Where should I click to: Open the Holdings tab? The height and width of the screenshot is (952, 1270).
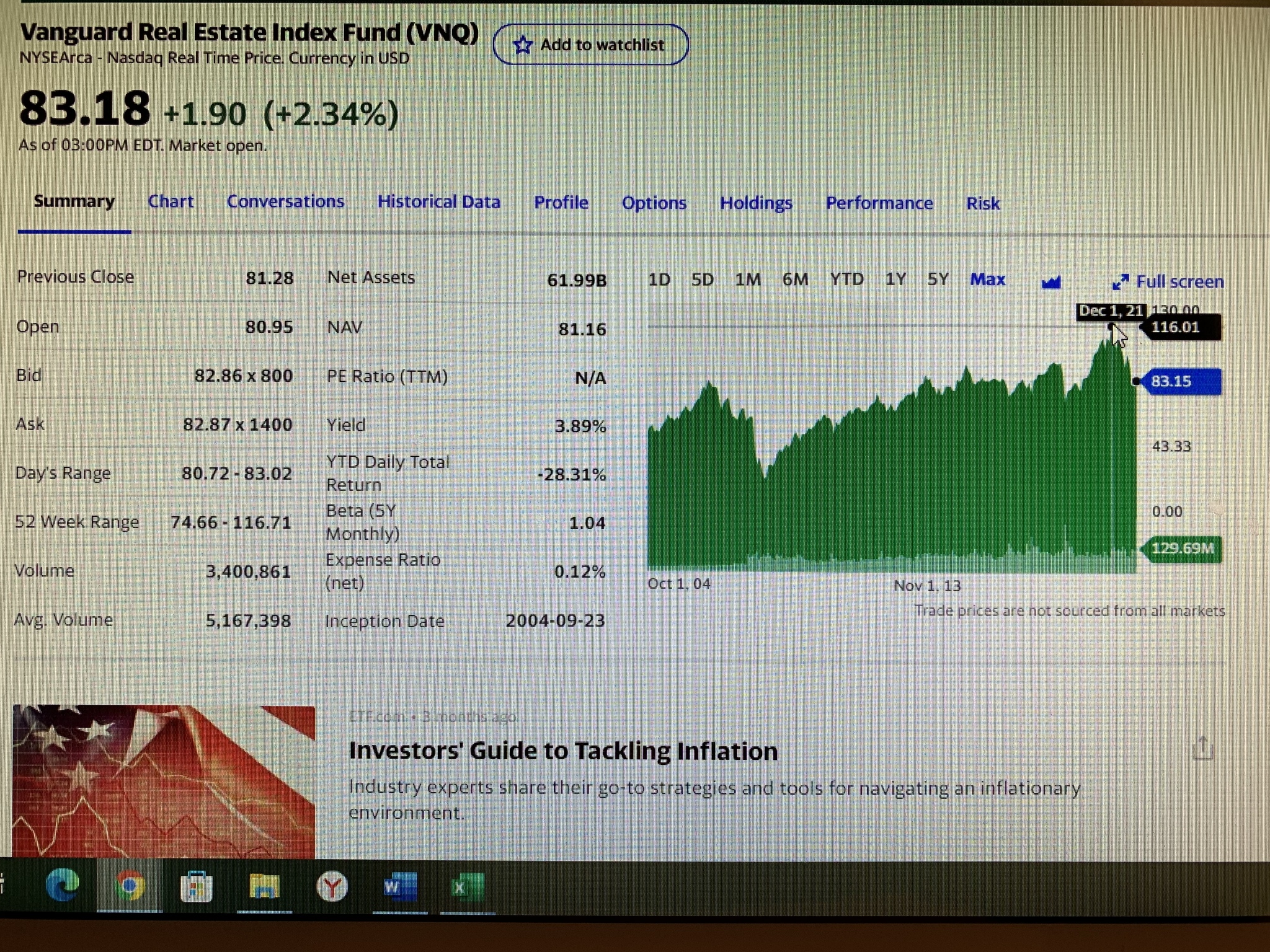[756, 203]
